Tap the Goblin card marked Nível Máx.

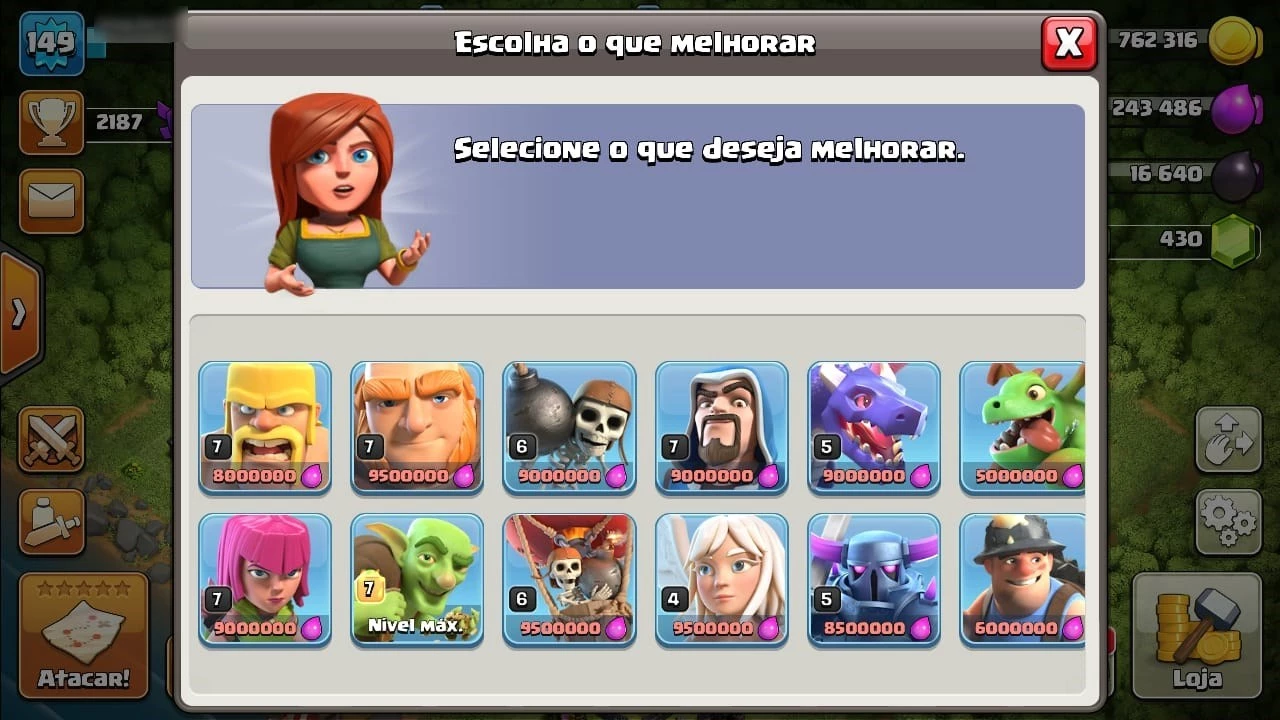(417, 580)
